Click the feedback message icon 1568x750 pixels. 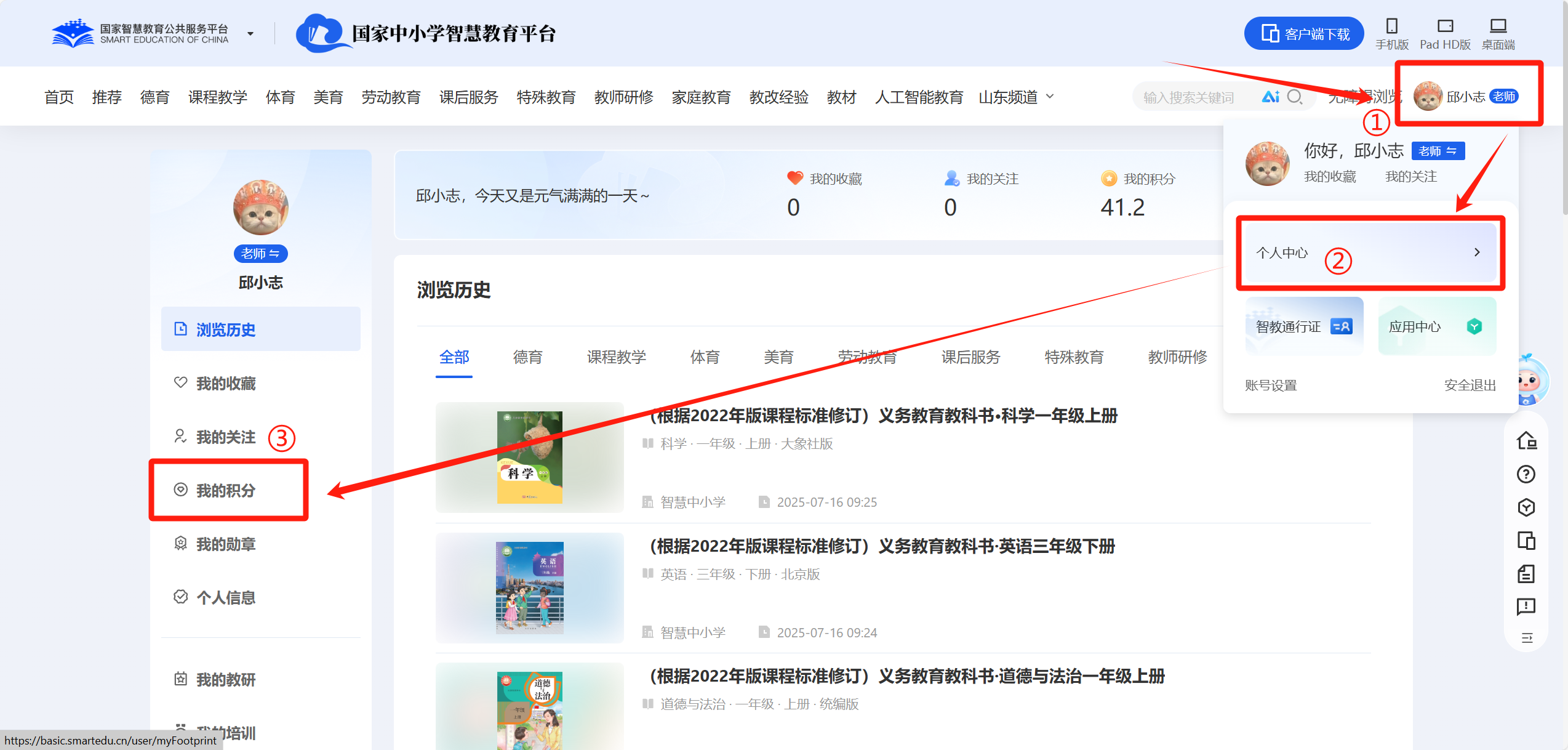coord(1526,607)
